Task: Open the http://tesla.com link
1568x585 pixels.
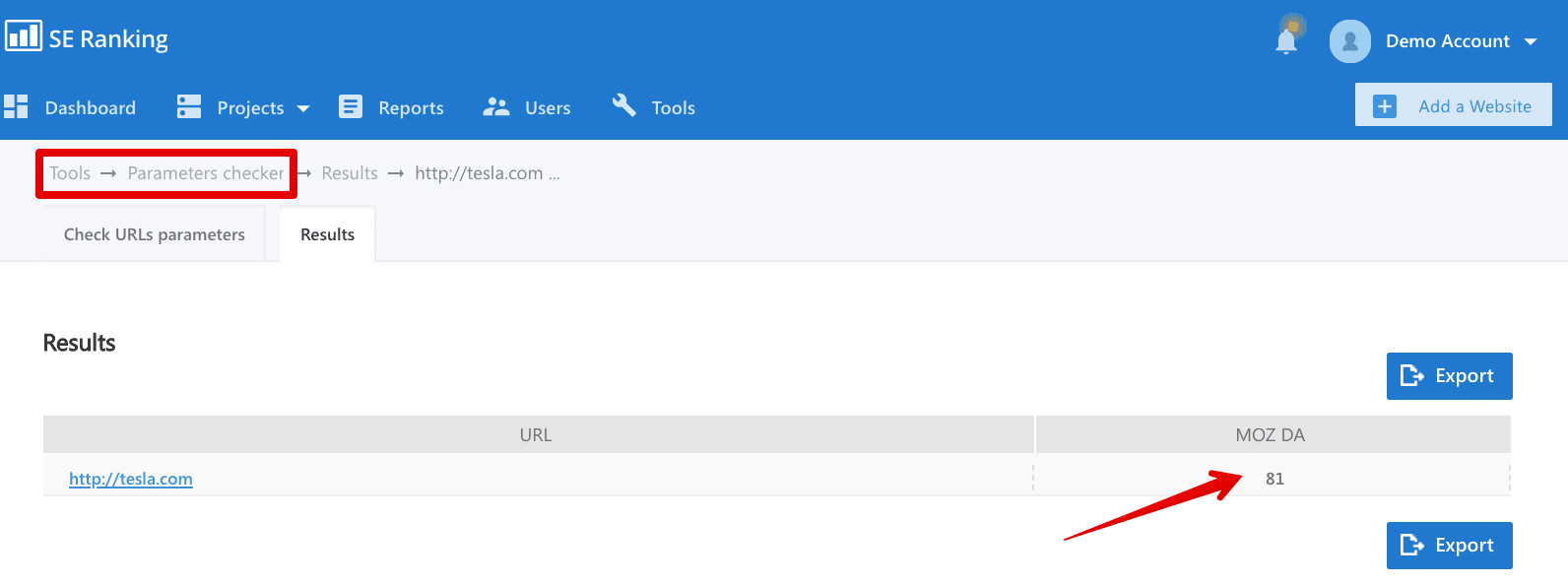Action: coord(131,479)
